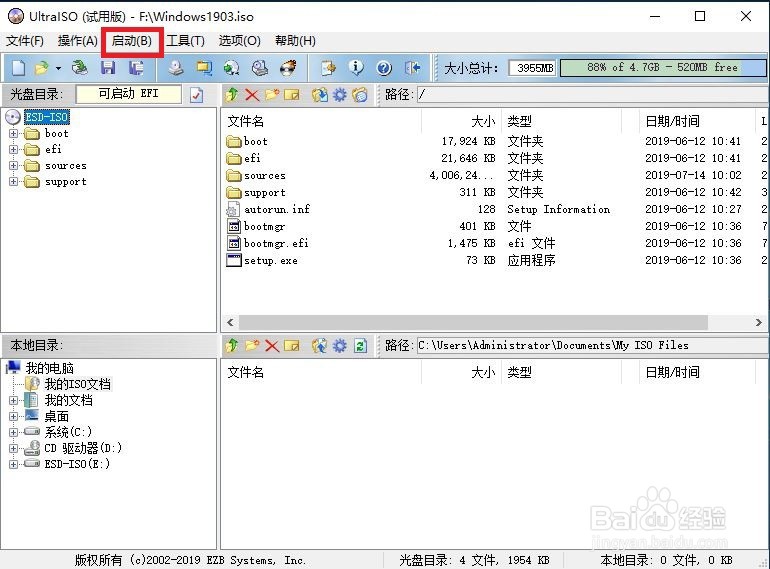Click Rename icon in local toolbar
Screen dimensions: 770x569
coord(292,346)
